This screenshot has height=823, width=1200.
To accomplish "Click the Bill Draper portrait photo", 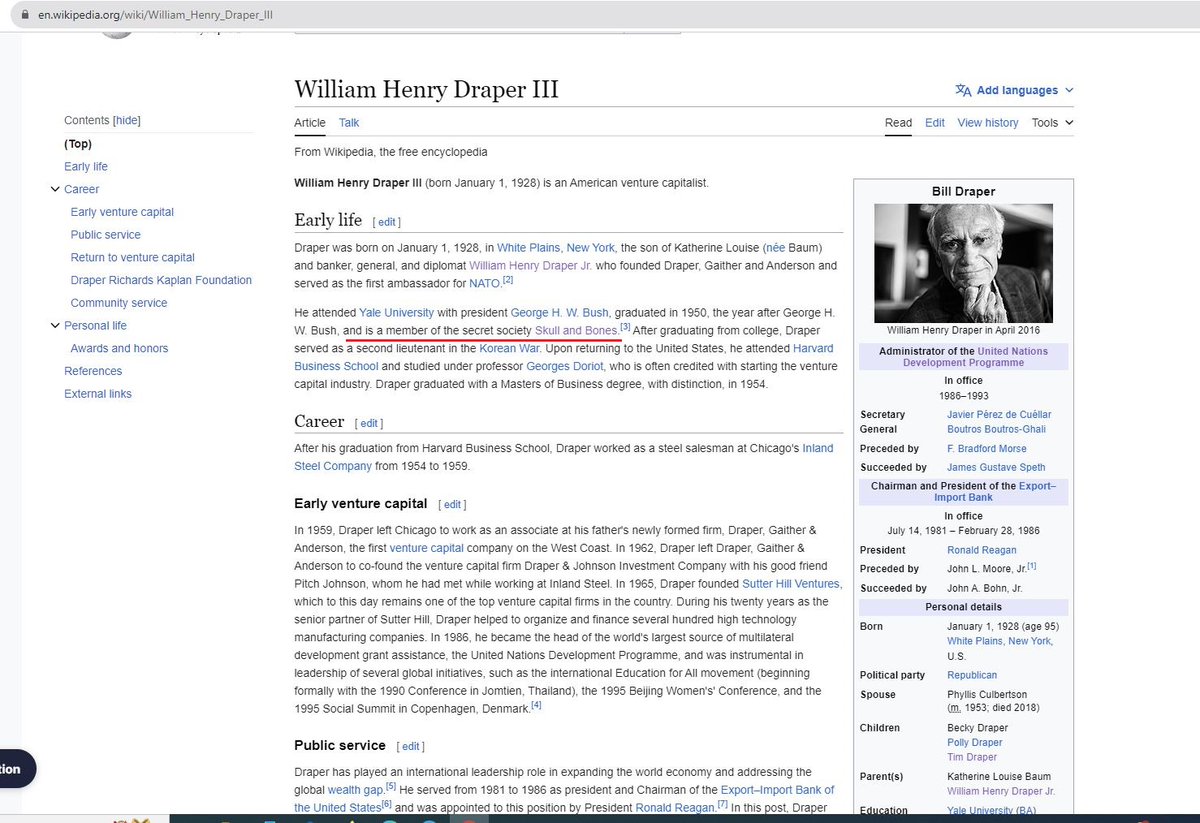I will [963, 263].
